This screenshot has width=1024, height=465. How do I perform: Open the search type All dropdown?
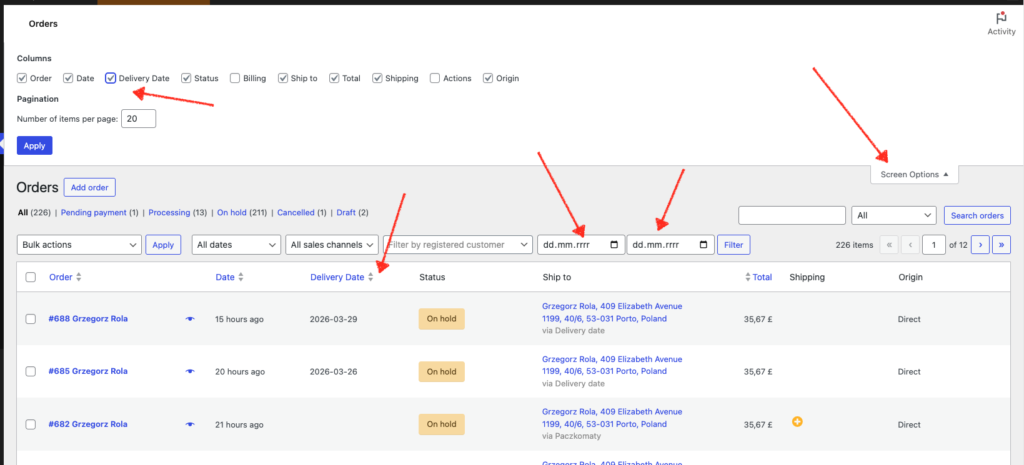895,216
